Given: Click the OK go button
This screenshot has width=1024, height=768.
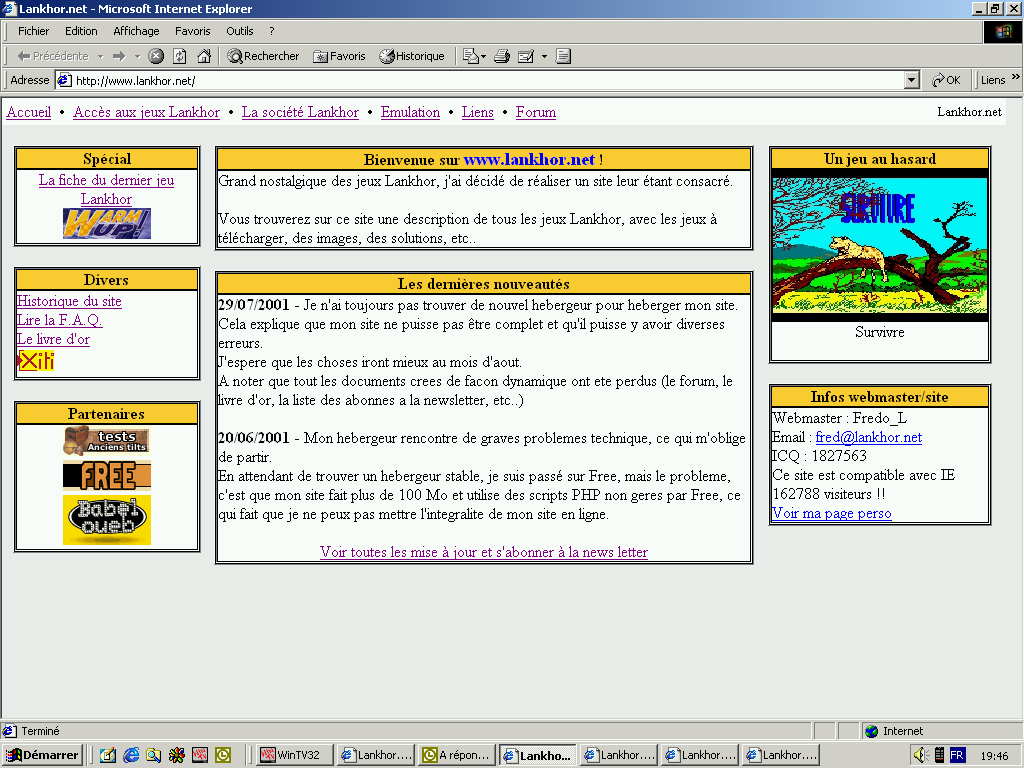Looking at the screenshot, I should pyautogui.click(x=946, y=80).
